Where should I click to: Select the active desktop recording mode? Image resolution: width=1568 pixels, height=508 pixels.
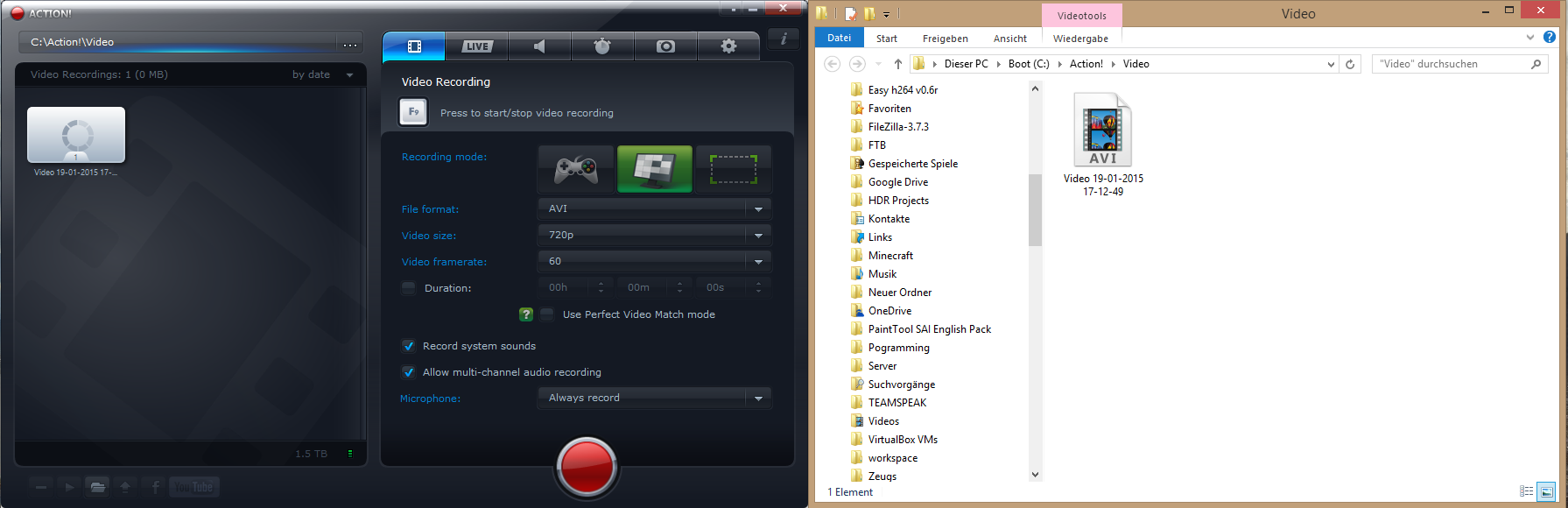click(x=655, y=168)
